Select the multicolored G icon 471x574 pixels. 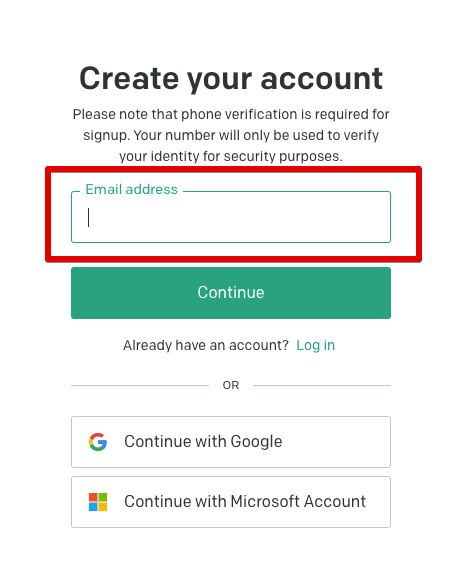click(98, 442)
